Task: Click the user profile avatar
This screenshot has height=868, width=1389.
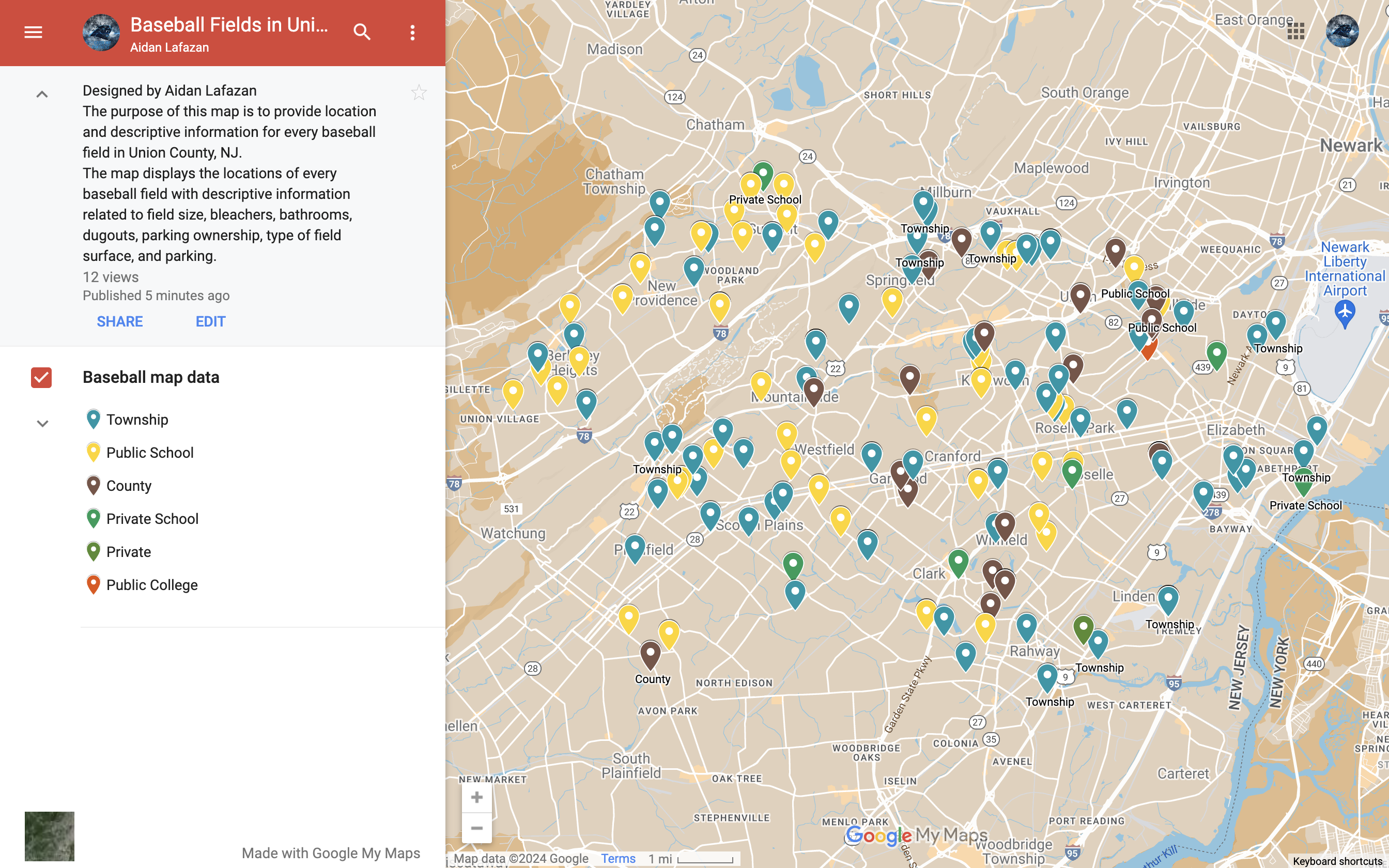Action: pyautogui.click(x=1342, y=30)
